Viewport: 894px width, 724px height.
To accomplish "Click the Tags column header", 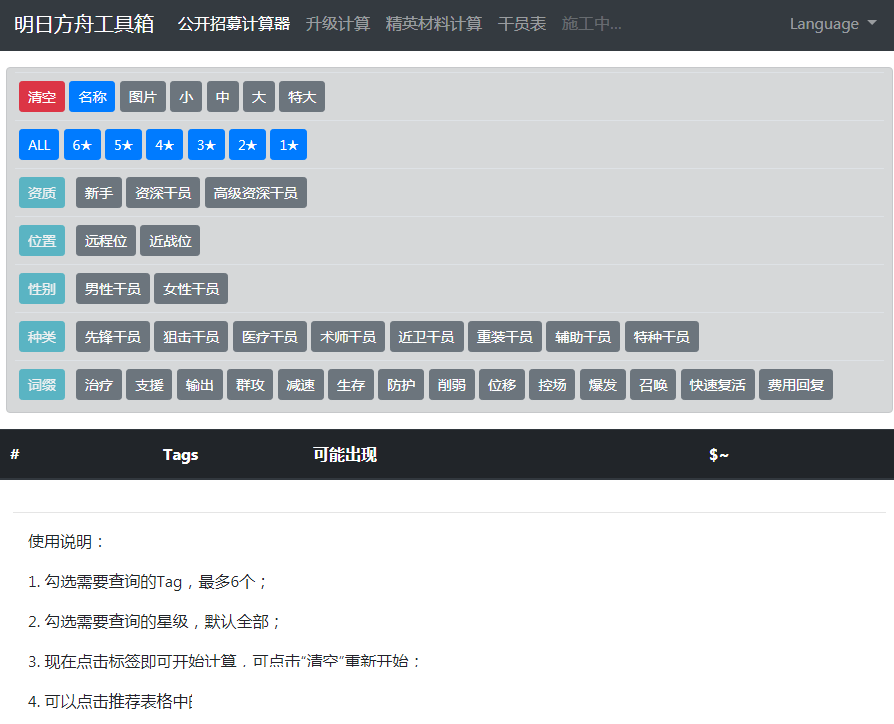I will 180,454.
